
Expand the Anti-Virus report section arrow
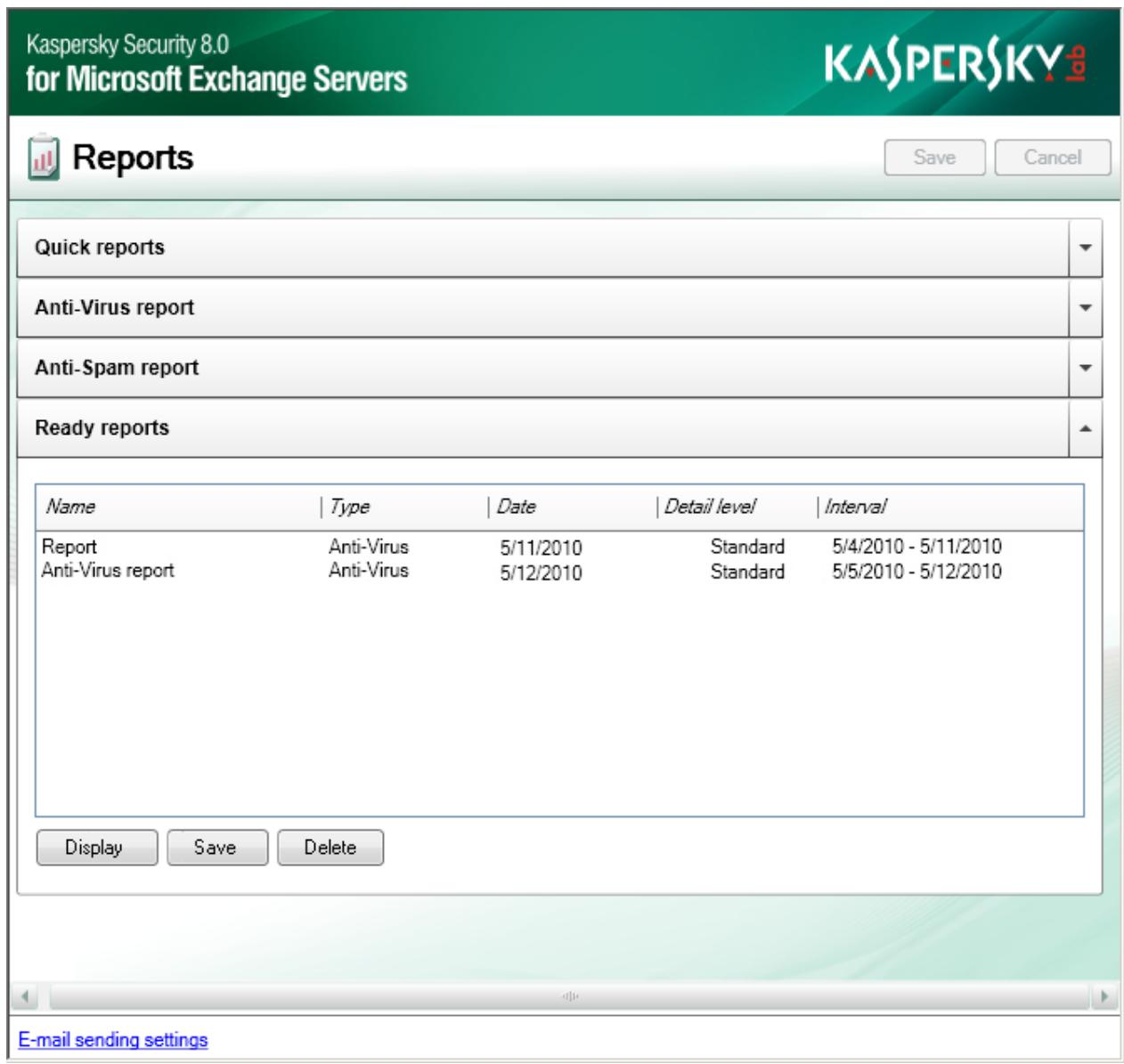coord(1085,307)
